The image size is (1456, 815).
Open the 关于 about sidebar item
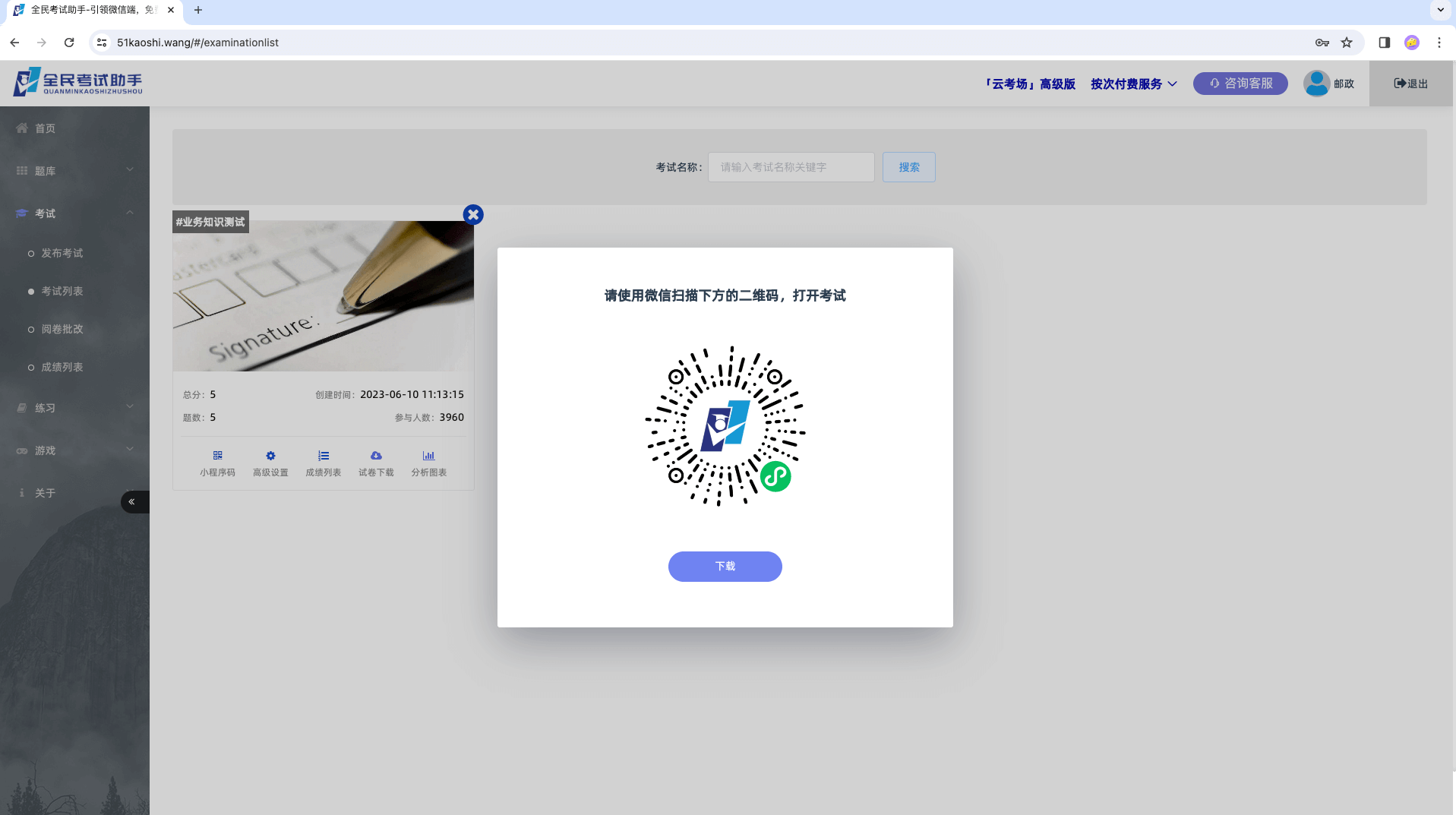click(x=74, y=493)
